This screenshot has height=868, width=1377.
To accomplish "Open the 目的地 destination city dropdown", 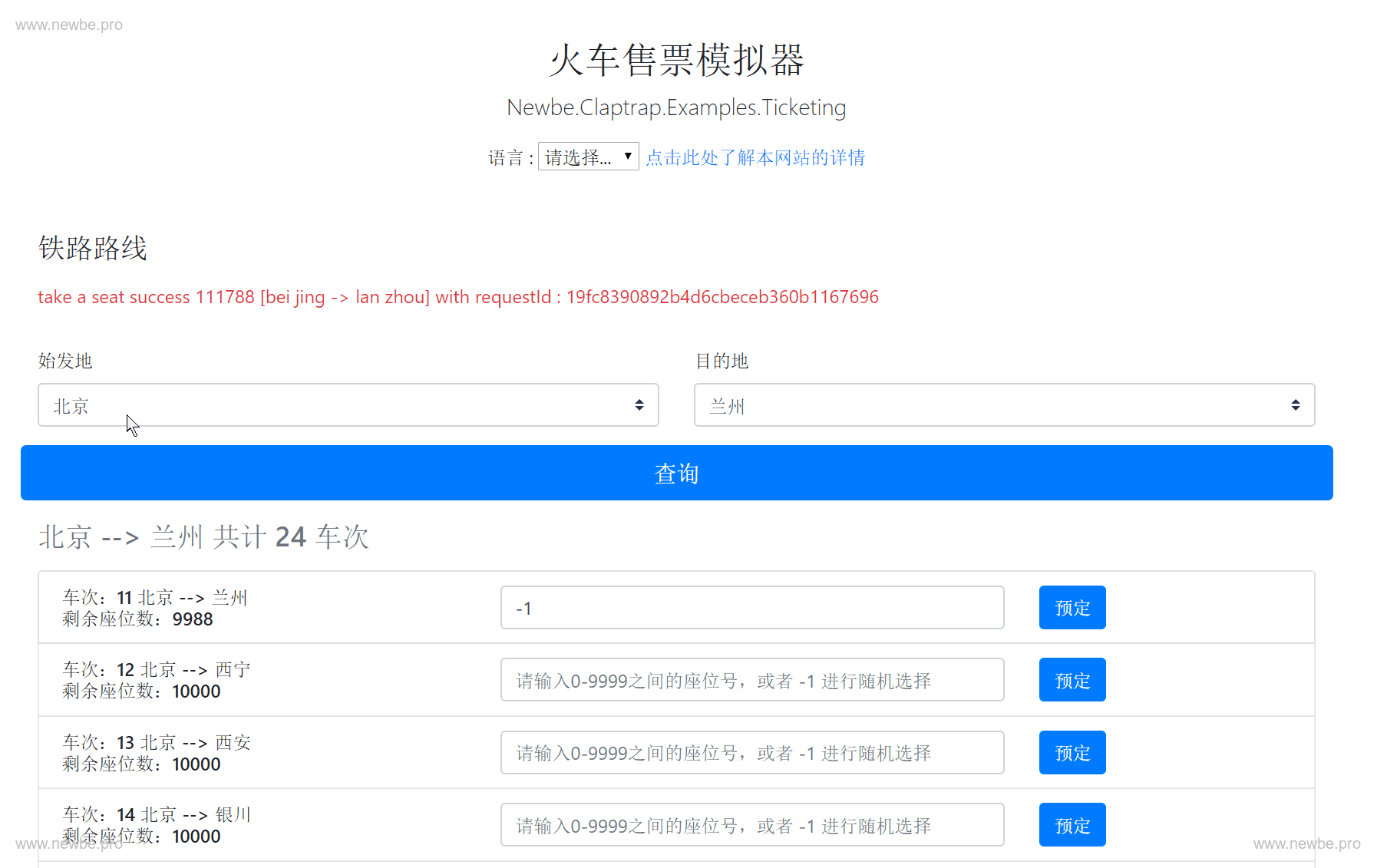I will pyautogui.click(x=1002, y=404).
